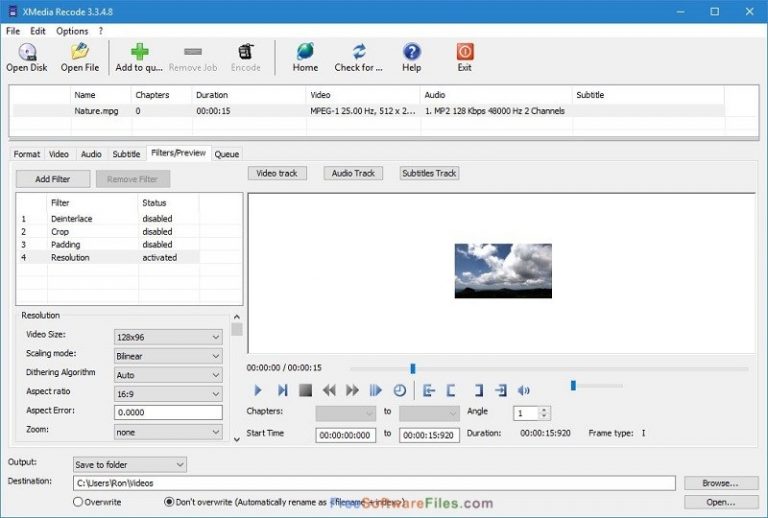Click the Resolution panel scrollbar thumb
Image resolution: width=768 pixels, height=518 pixels.
pos(237,329)
